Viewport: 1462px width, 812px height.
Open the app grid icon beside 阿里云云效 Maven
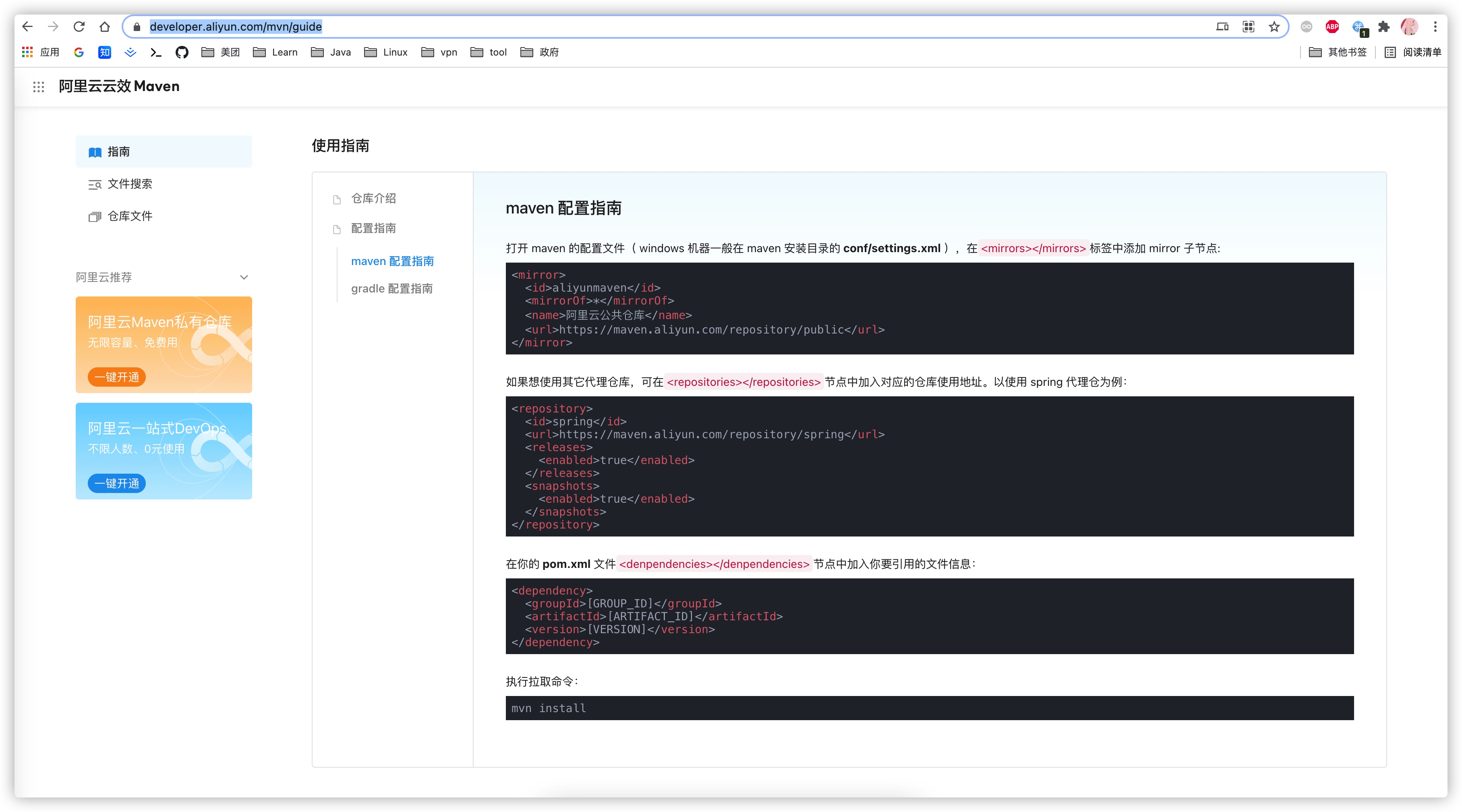(x=39, y=87)
